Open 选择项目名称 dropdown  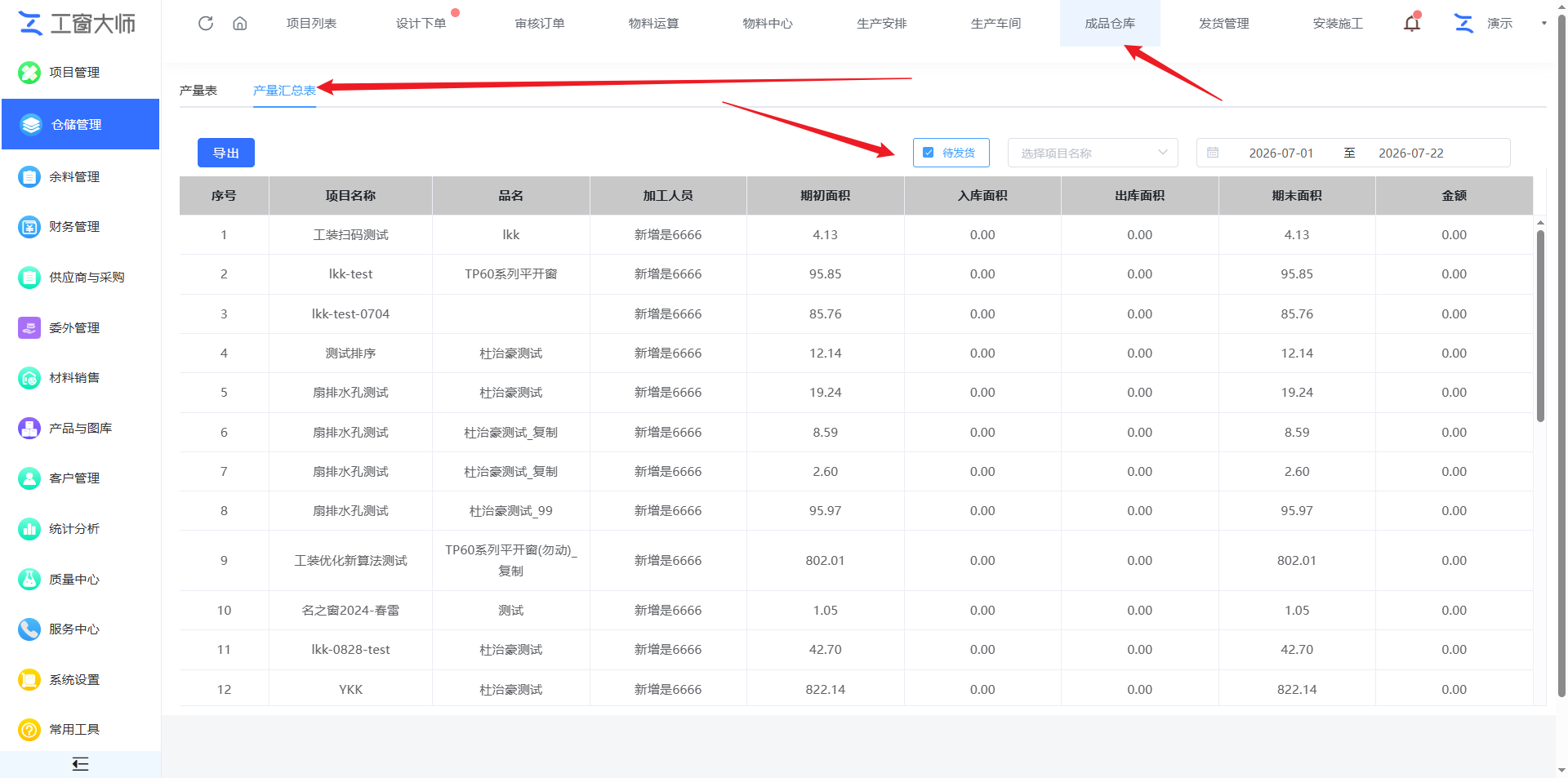point(1093,153)
